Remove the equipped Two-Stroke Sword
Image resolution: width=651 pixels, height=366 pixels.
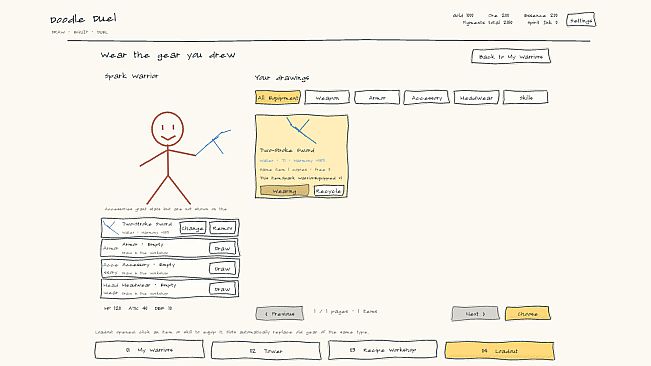tap(223, 228)
